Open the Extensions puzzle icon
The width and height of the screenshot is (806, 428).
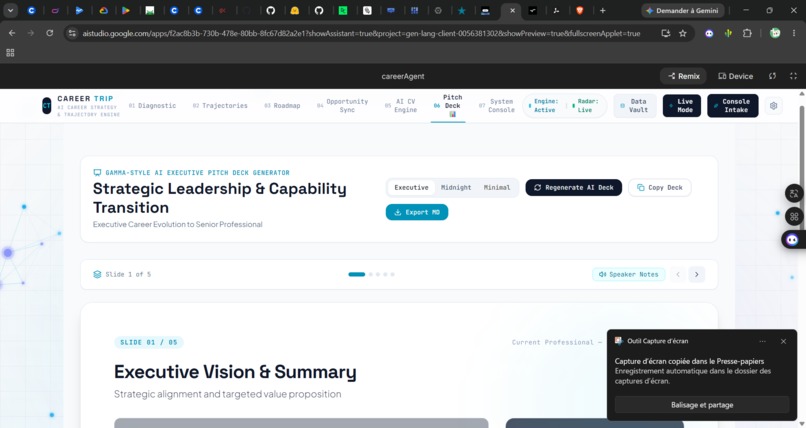pyautogui.click(x=747, y=33)
